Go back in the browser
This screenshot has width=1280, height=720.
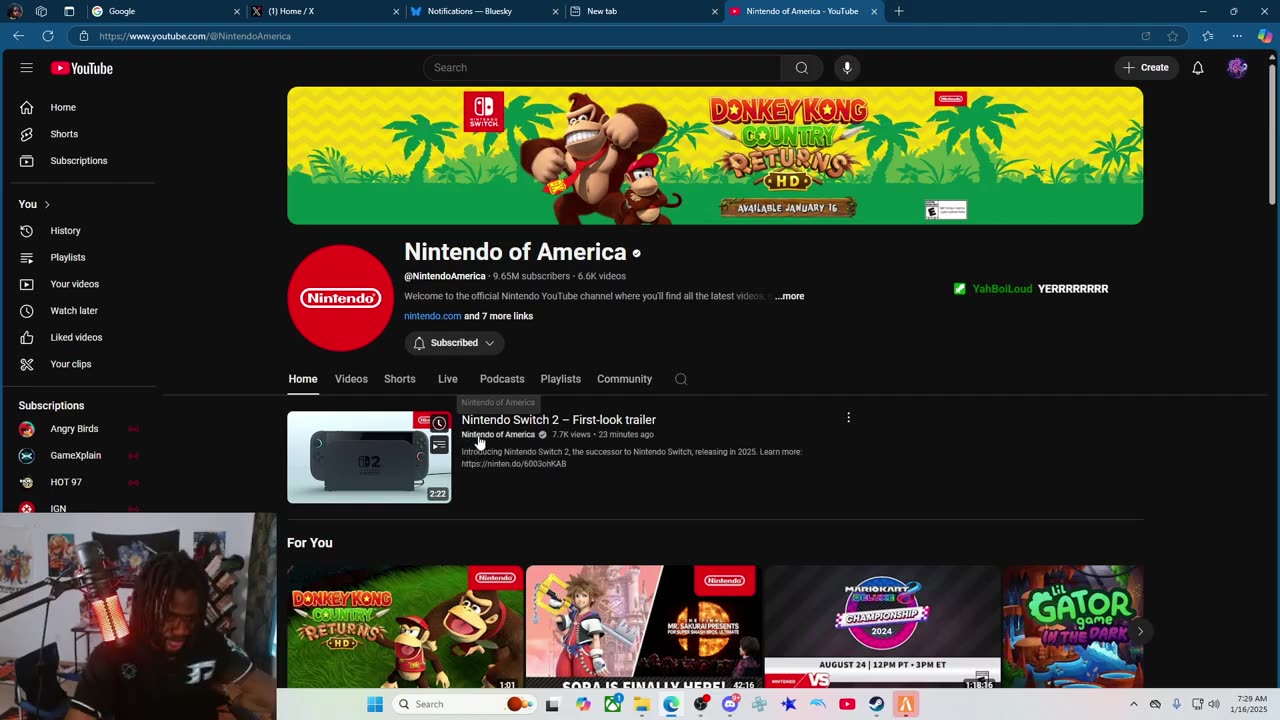[18, 36]
